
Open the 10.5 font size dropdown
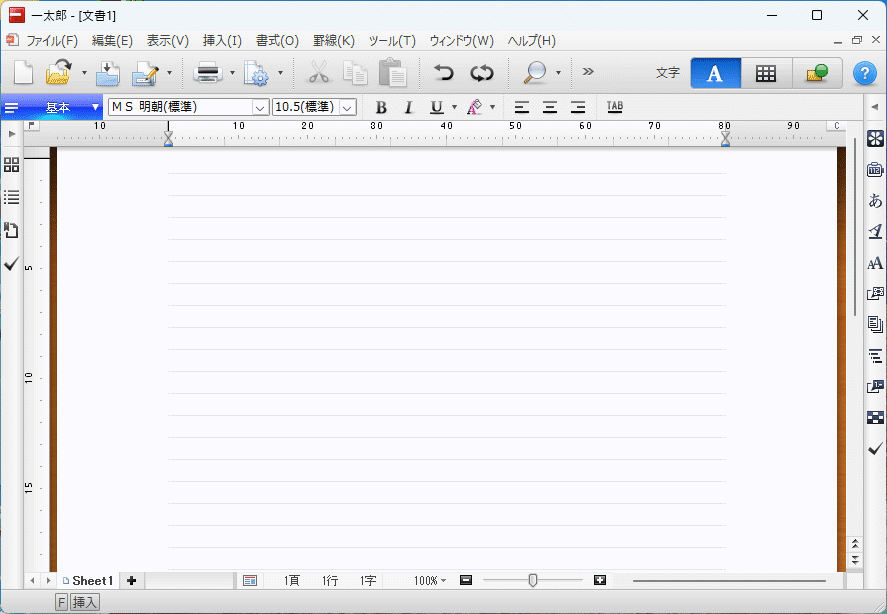tap(347, 107)
